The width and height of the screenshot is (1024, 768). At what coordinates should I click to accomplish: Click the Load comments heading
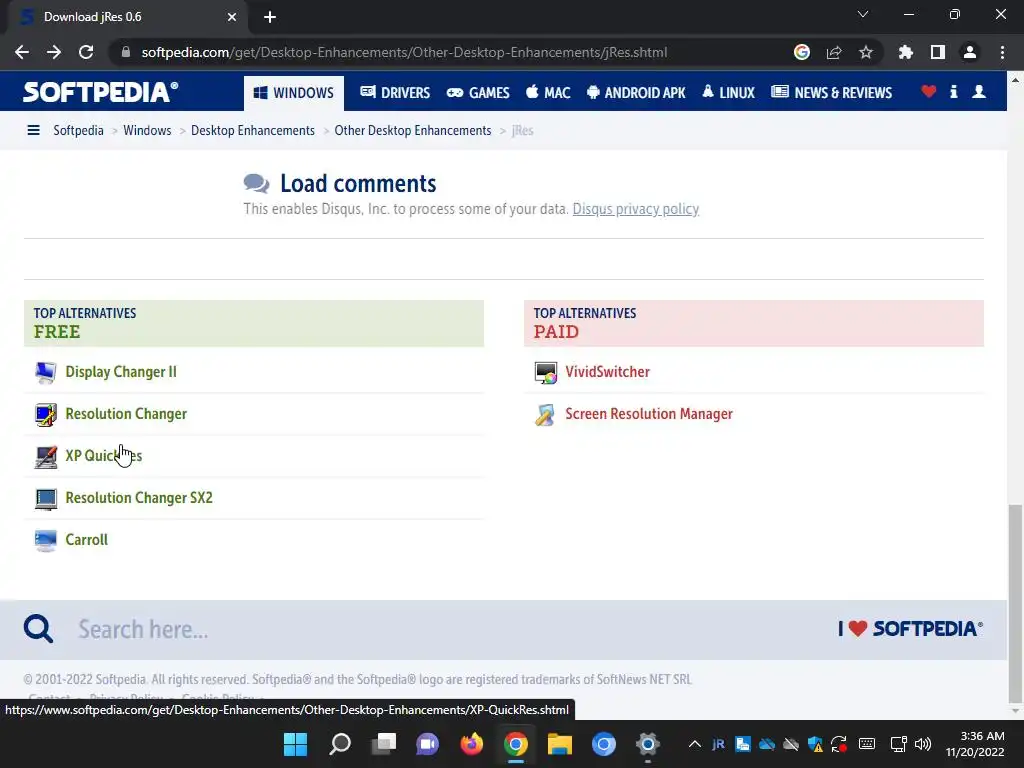point(358,184)
